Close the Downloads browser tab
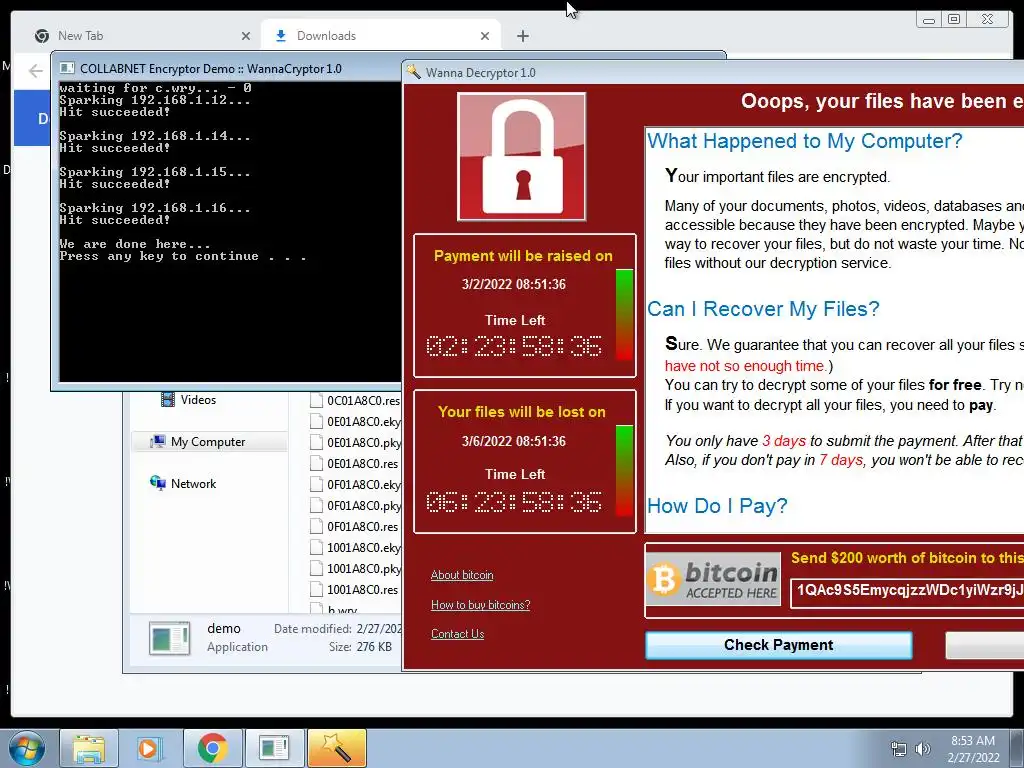This screenshot has height=768, width=1024. pyautogui.click(x=485, y=36)
